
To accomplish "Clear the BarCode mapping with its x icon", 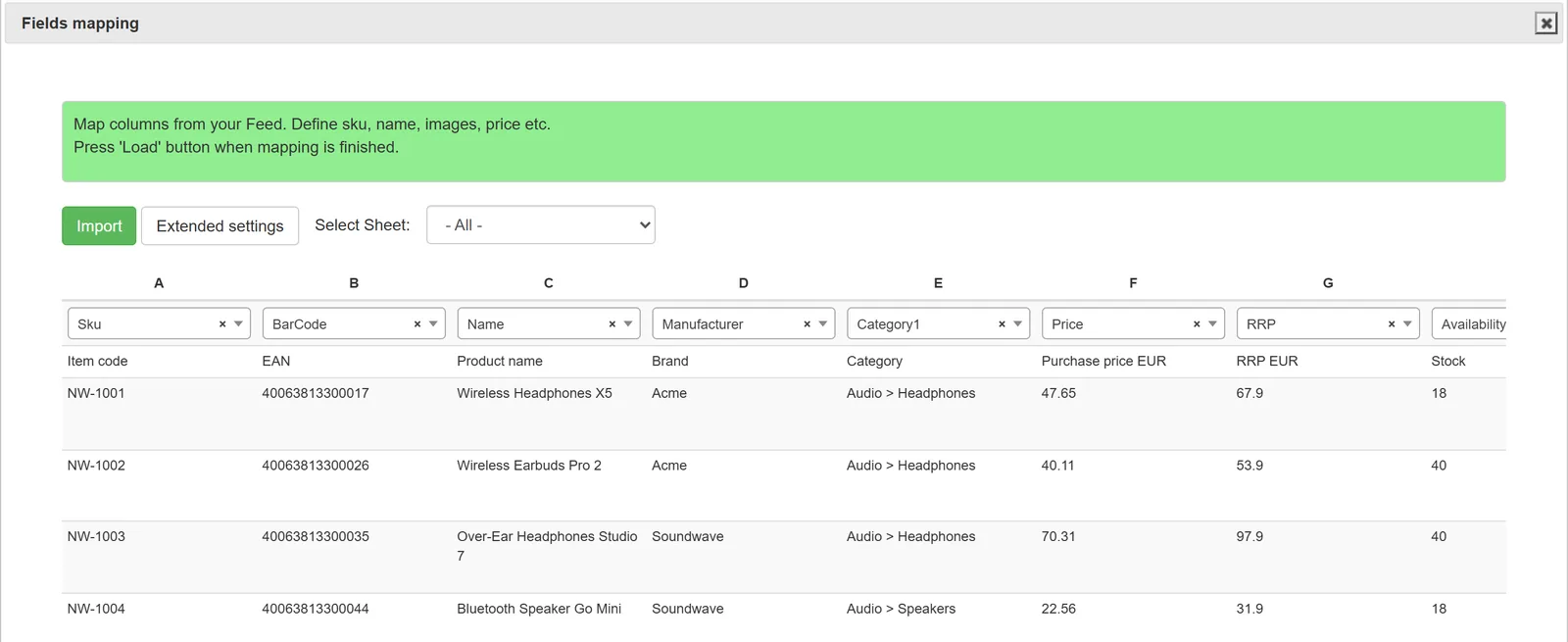I will click(417, 324).
